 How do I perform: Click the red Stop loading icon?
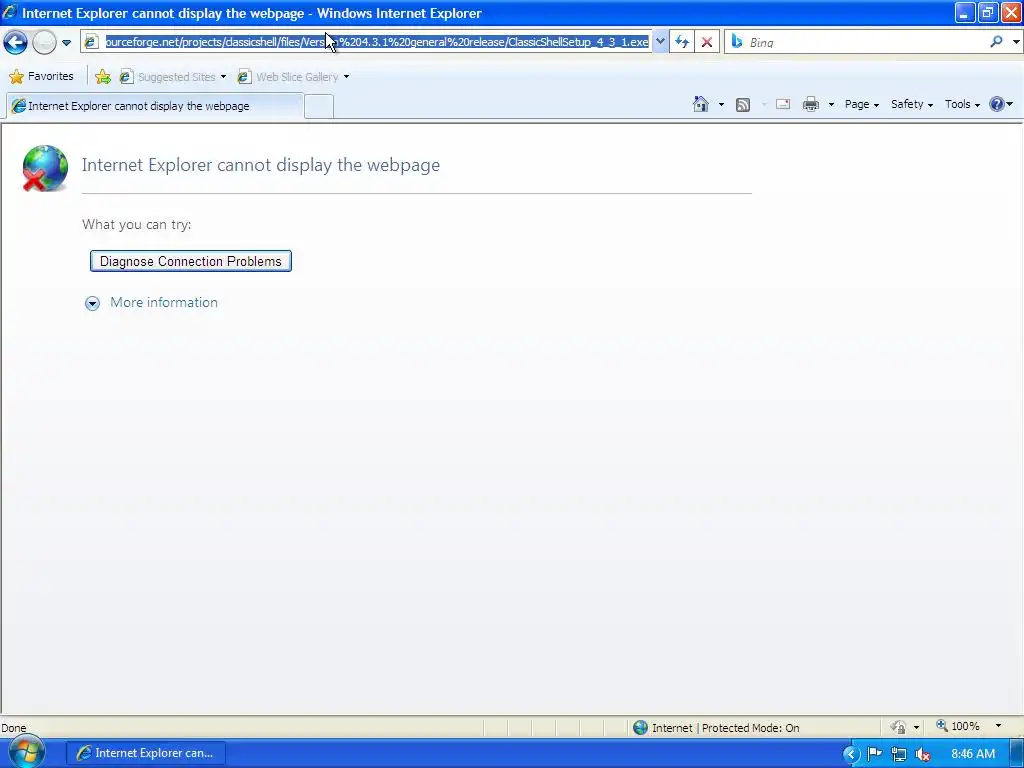coord(707,42)
